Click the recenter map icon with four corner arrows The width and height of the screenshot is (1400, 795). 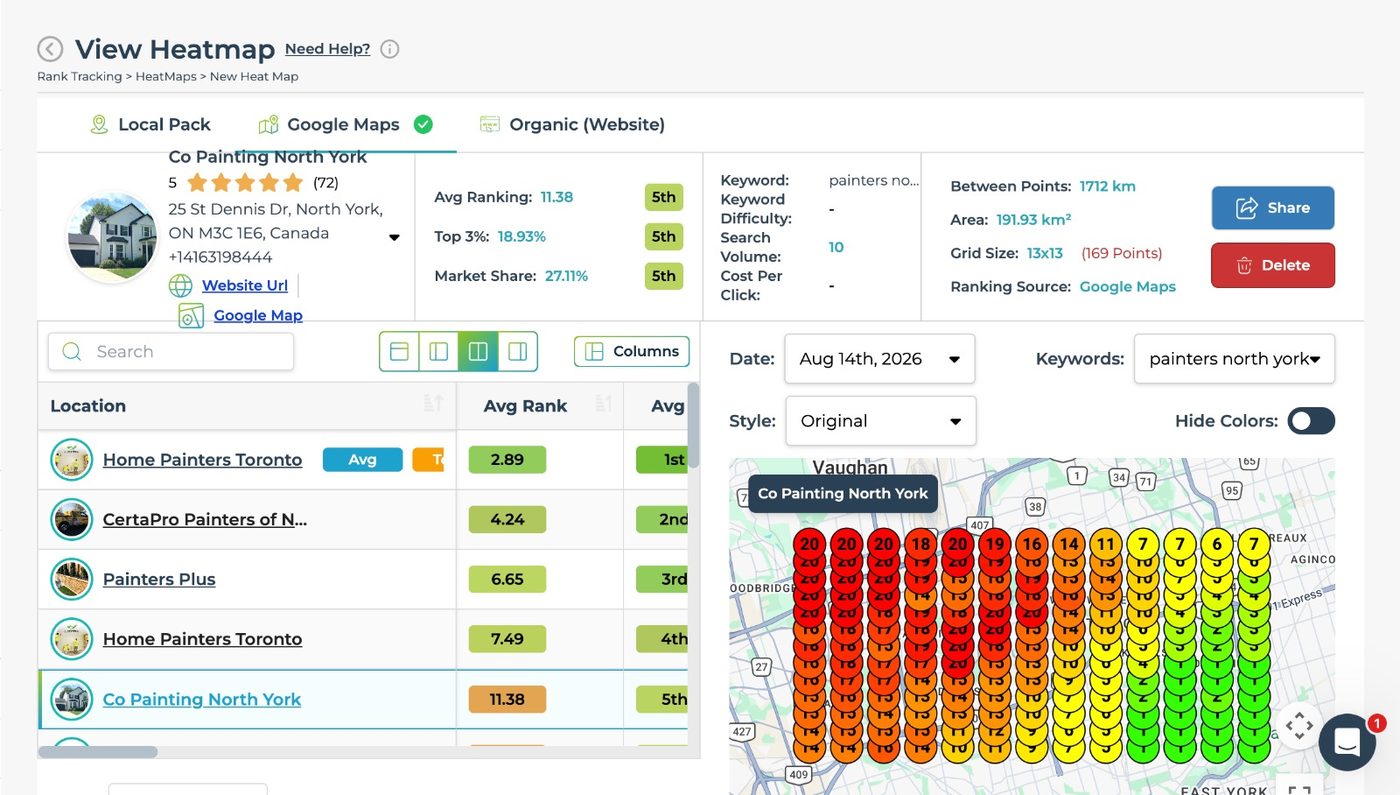pos(1298,725)
